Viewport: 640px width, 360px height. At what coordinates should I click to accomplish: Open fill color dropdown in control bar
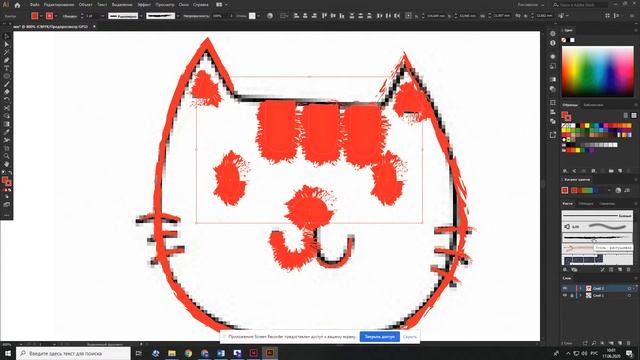(x=41, y=16)
